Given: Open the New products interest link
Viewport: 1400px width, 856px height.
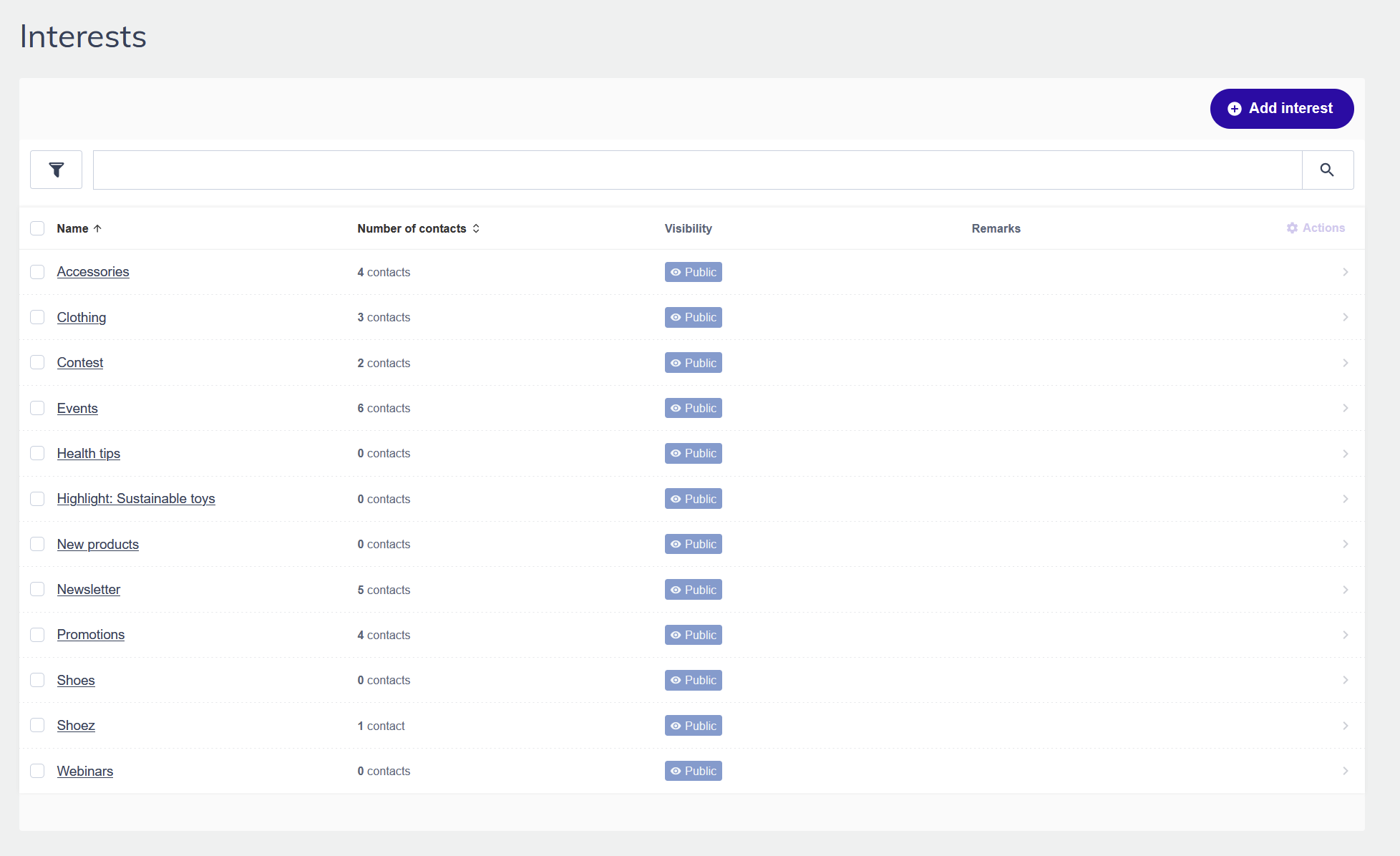Looking at the screenshot, I should [98, 544].
